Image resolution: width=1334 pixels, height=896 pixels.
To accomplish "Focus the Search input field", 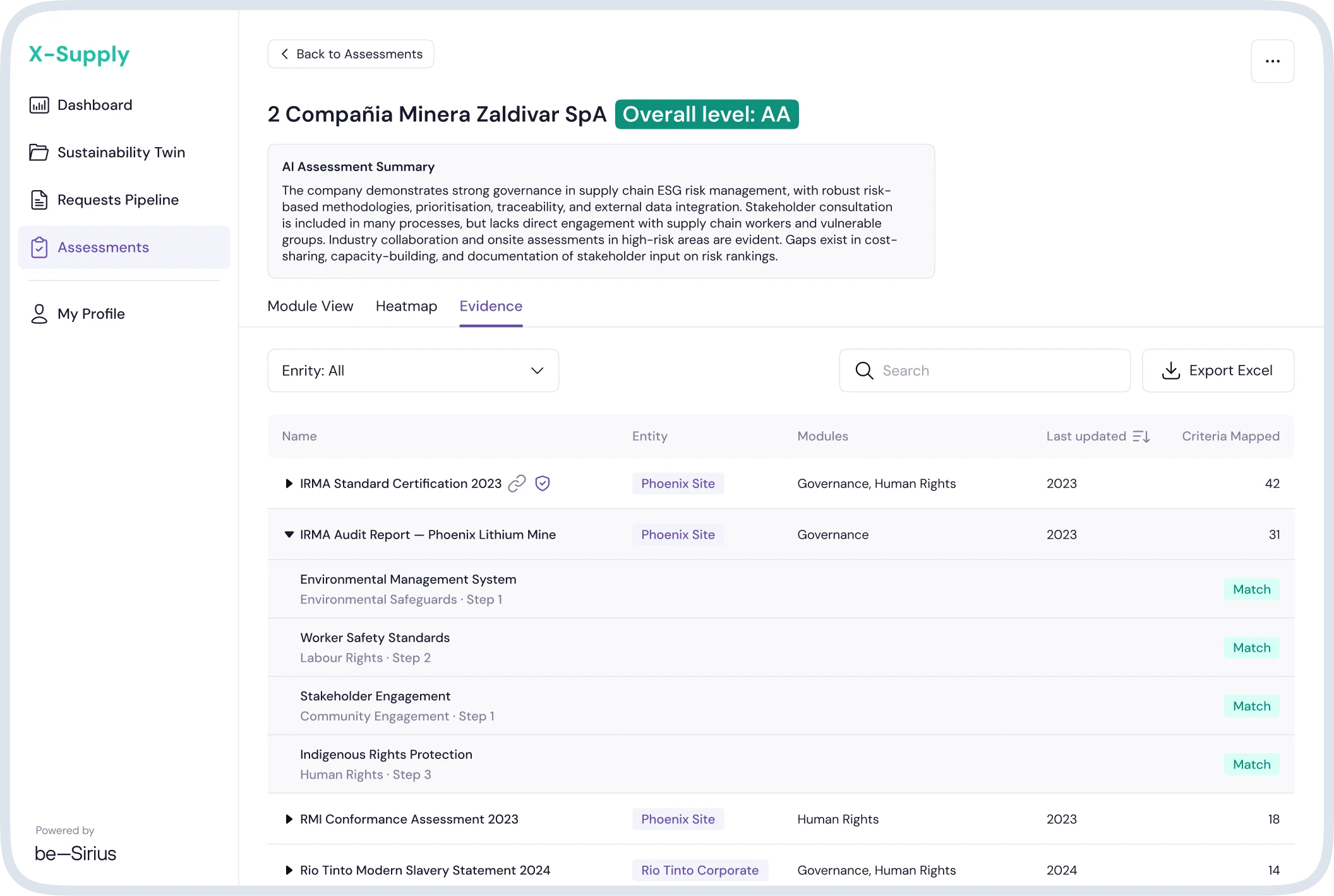I will 985,371.
